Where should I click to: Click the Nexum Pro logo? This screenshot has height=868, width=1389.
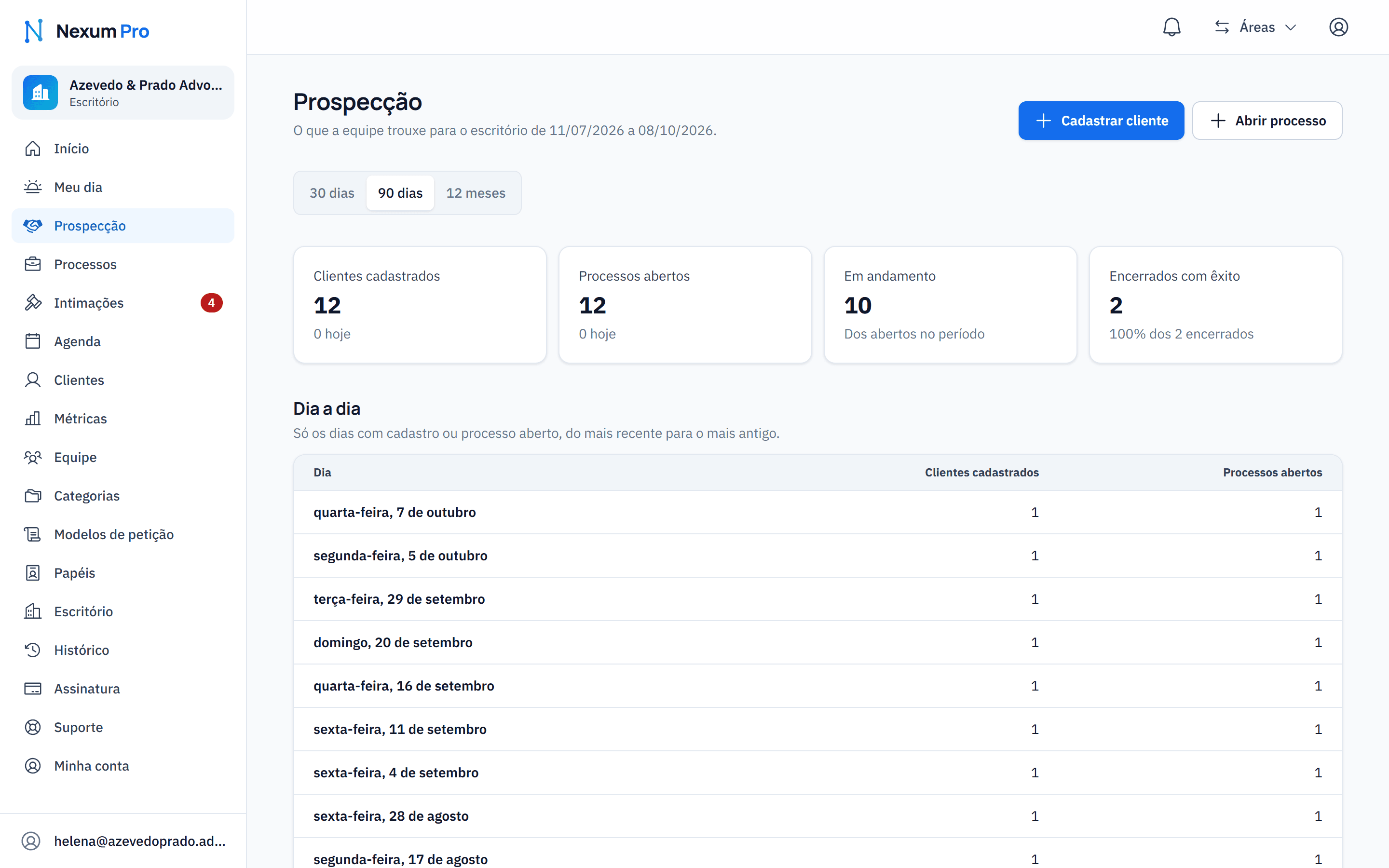tap(86, 31)
